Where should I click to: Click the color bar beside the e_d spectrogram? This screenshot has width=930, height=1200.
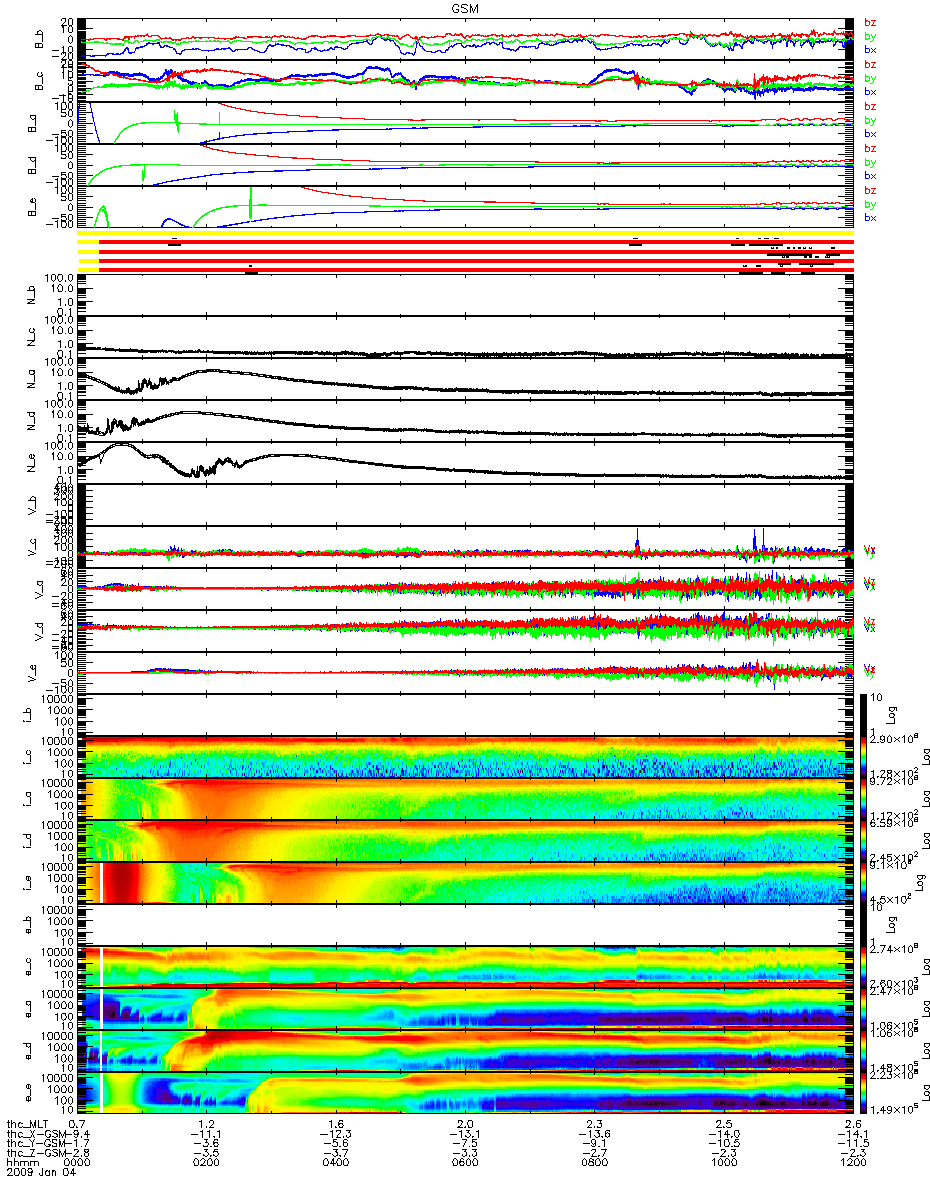(x=865, y=1050)
